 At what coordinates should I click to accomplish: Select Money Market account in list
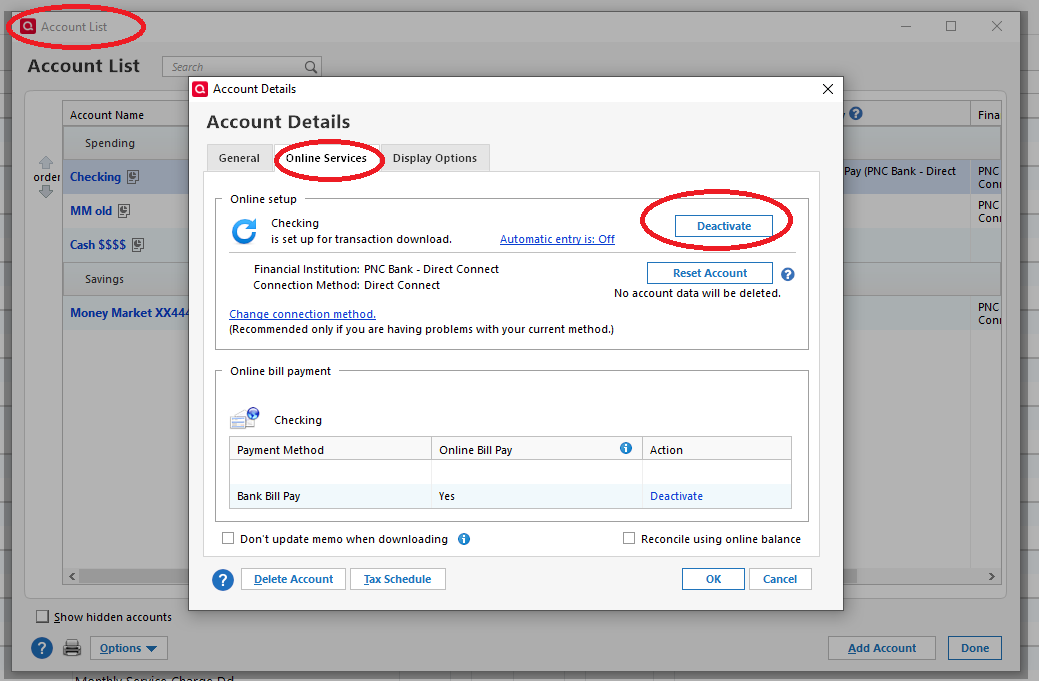click(x=129, y=313)
